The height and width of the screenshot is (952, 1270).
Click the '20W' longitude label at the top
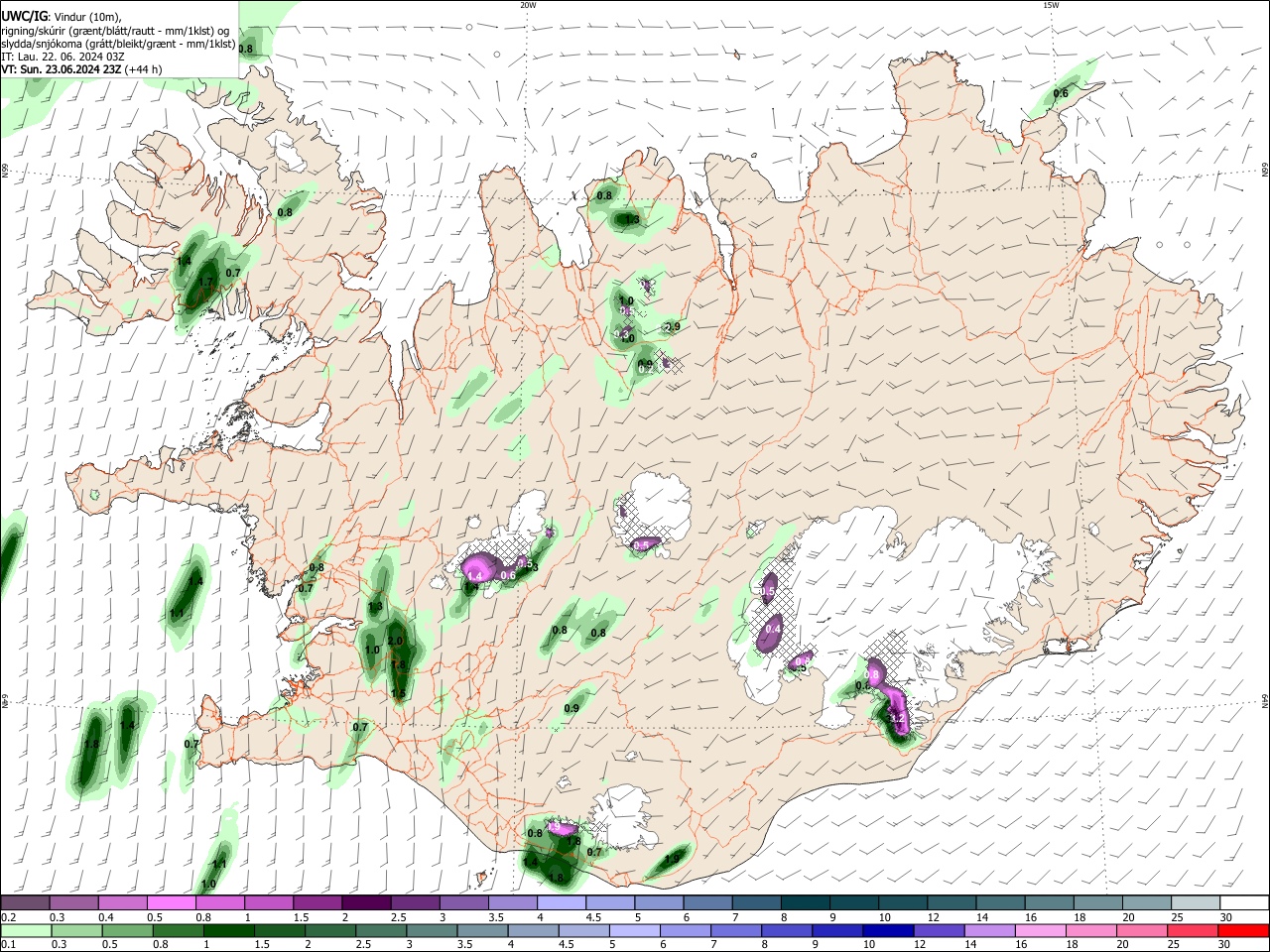click(x=528, y=5)
